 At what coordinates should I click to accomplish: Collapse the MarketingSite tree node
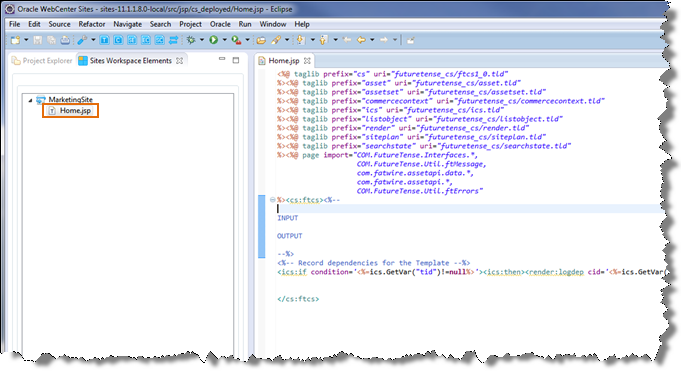(x=30, y=100)
